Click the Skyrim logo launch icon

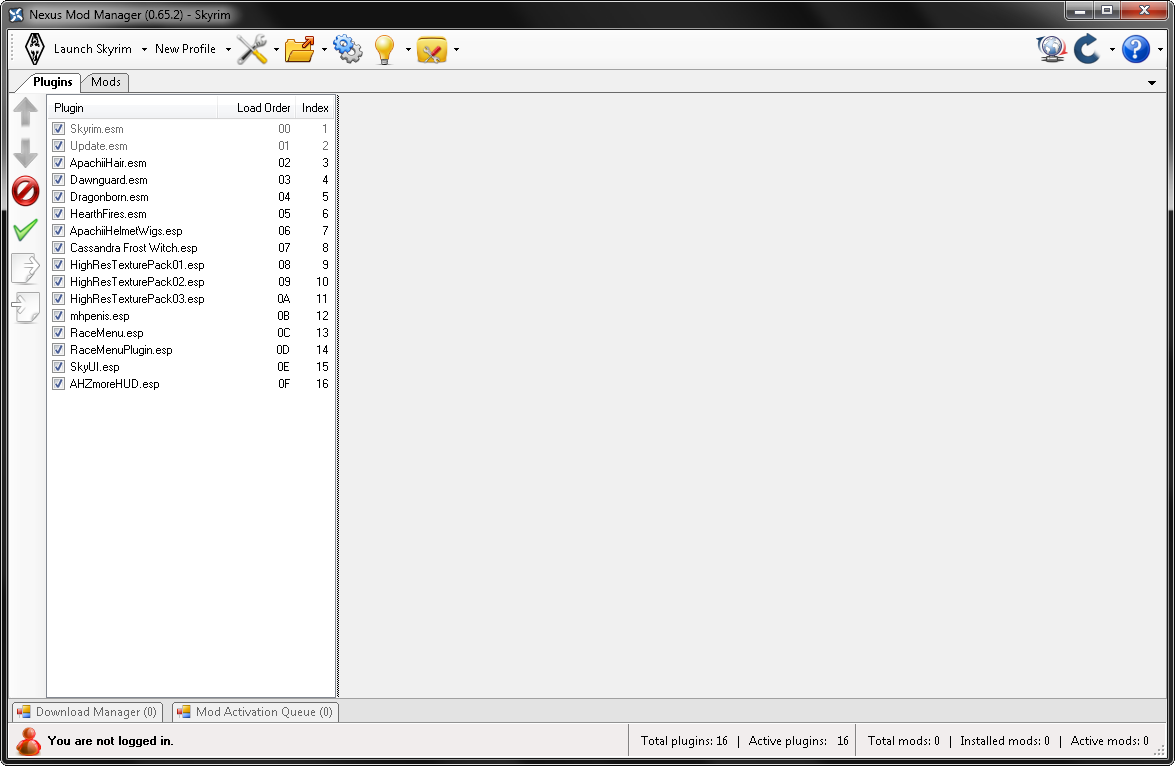[34, 49]
